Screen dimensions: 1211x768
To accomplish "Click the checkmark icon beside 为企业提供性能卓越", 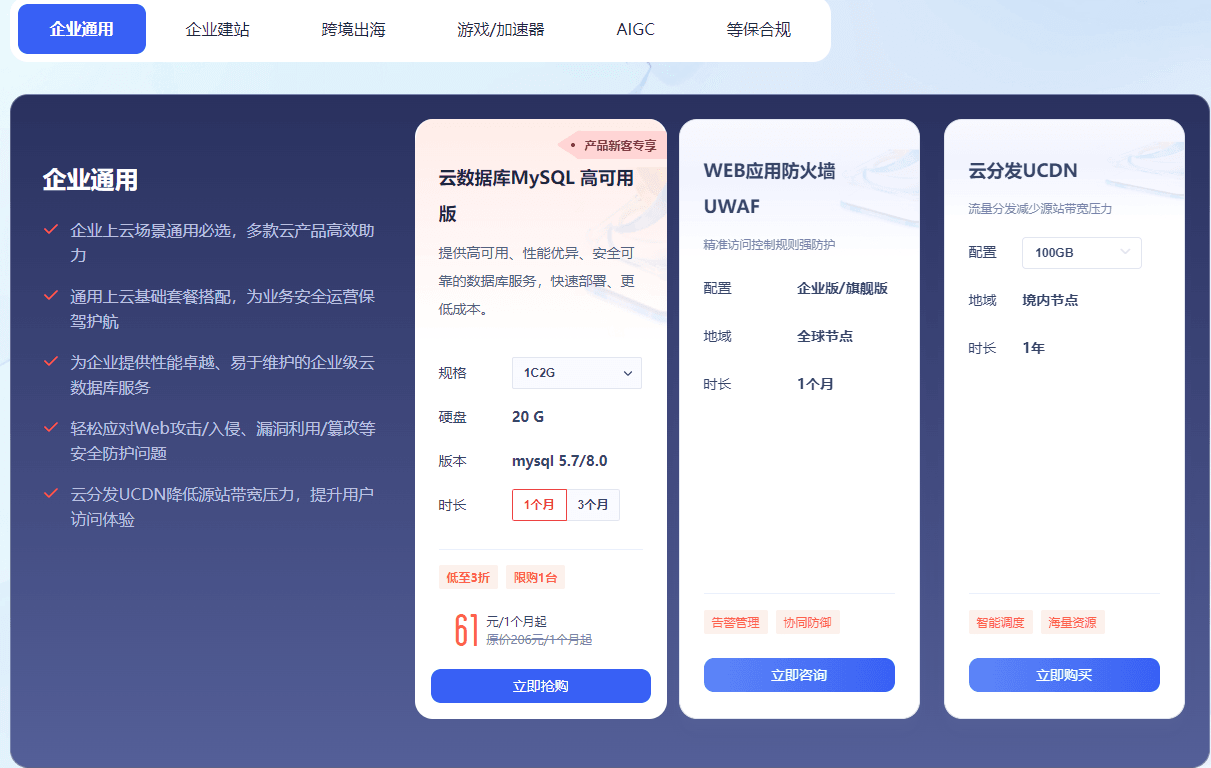I will (x=50, y=362).
